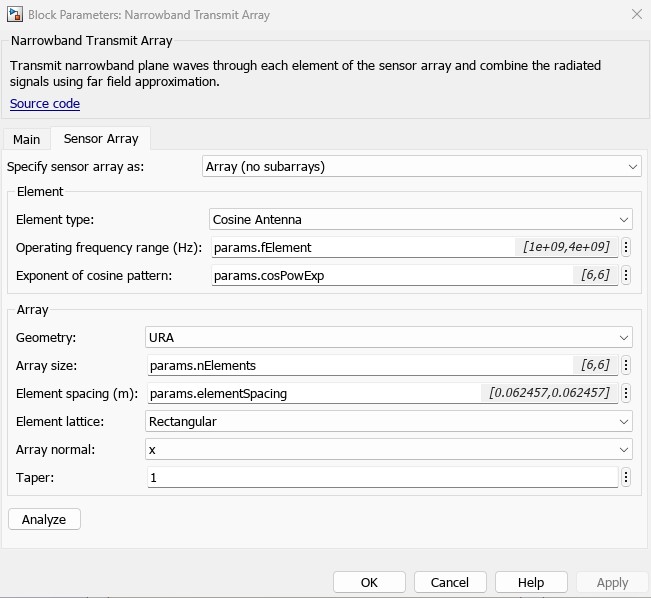
Task: Open options menu for Taper field
Action: click(626, 478)
